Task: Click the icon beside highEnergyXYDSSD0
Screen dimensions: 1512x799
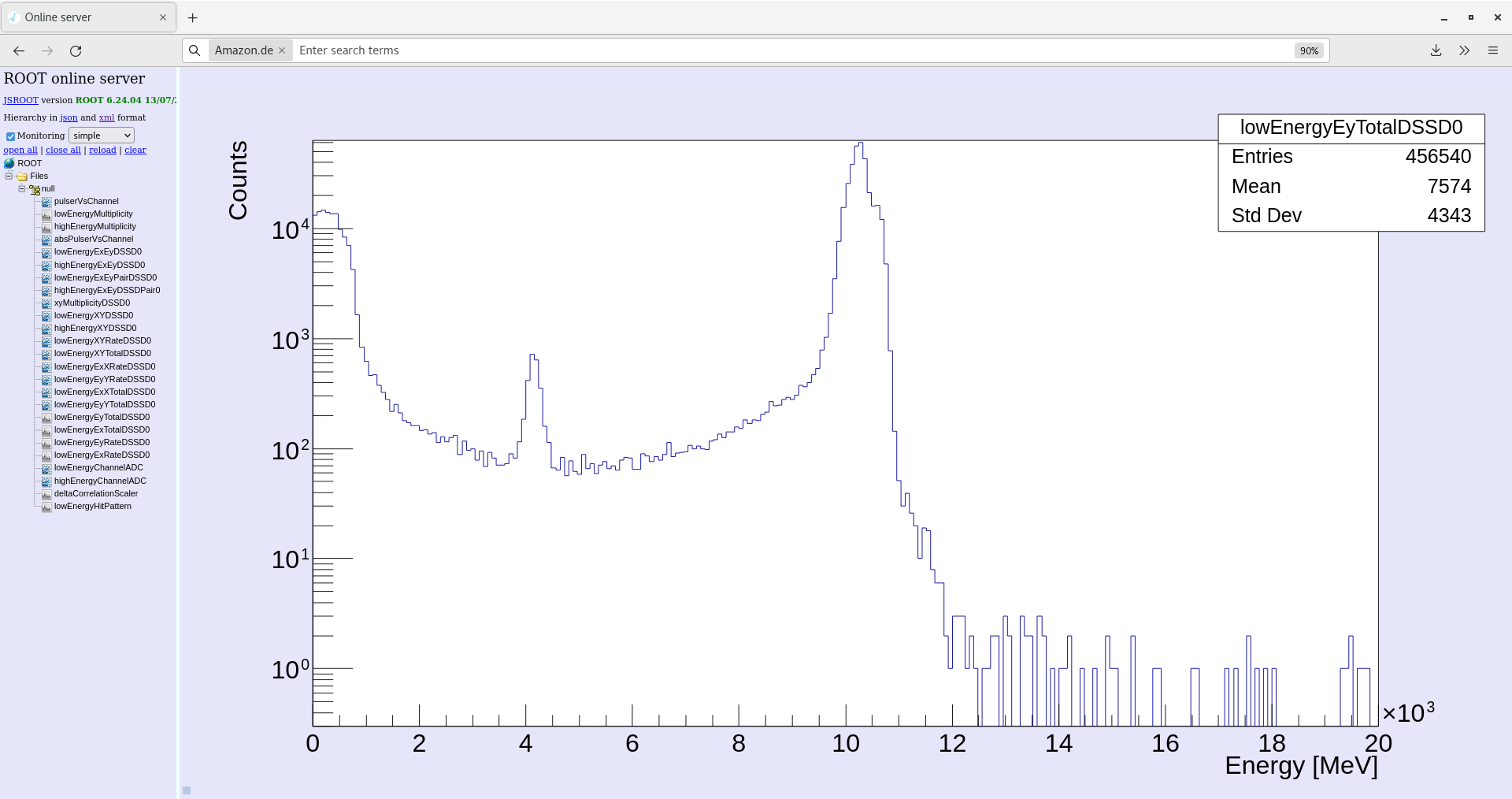Action: [46, 329]
